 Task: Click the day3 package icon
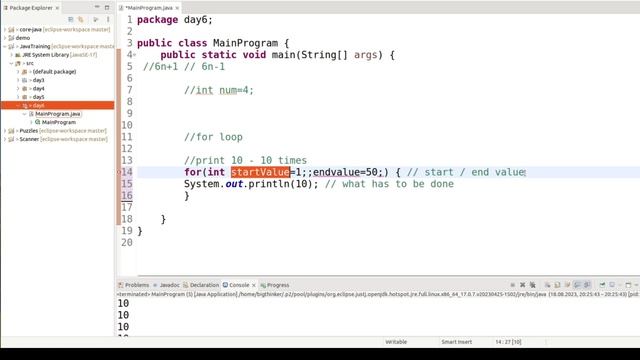(x=24, y=80)
